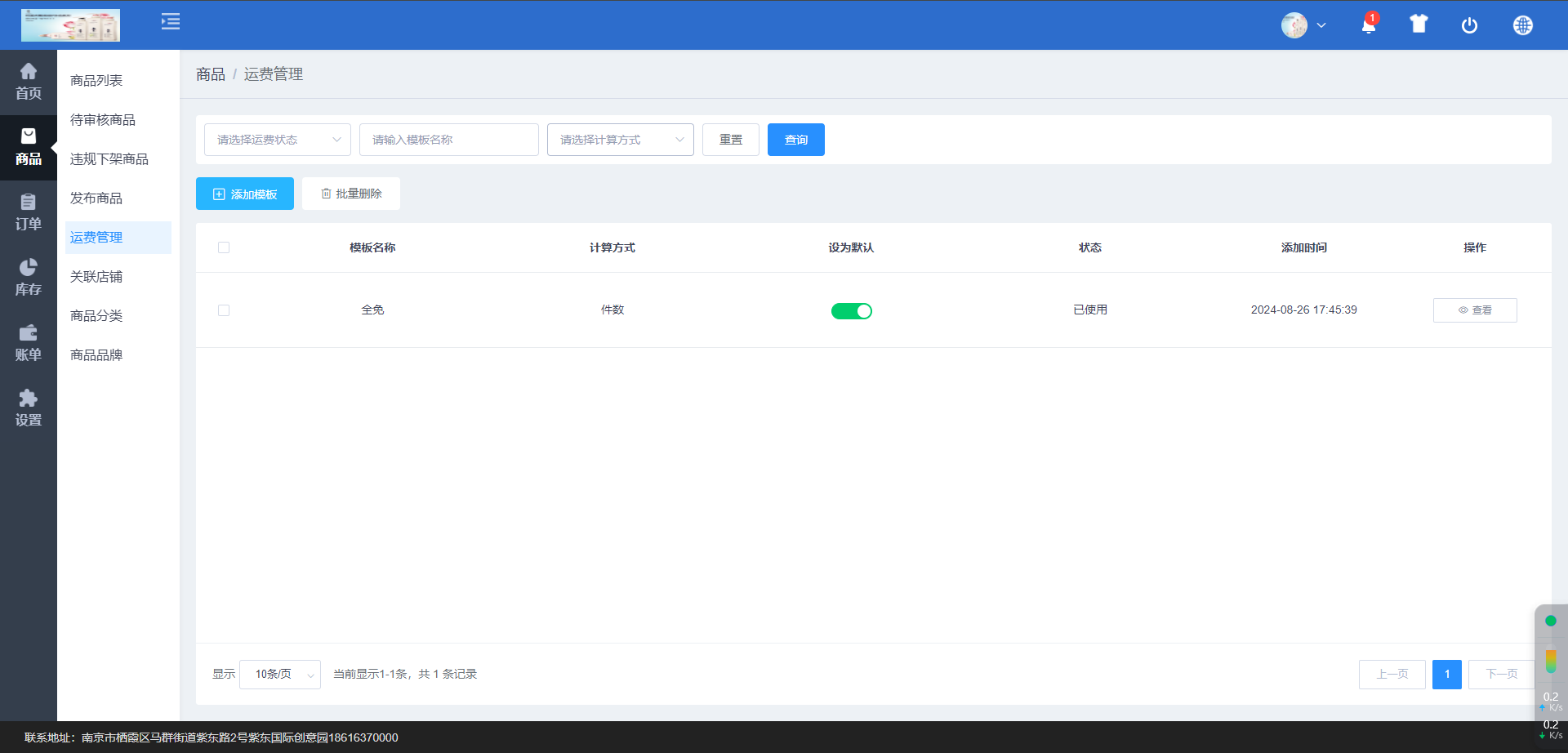Select 商品分类 in the submenu

(96, 316)
